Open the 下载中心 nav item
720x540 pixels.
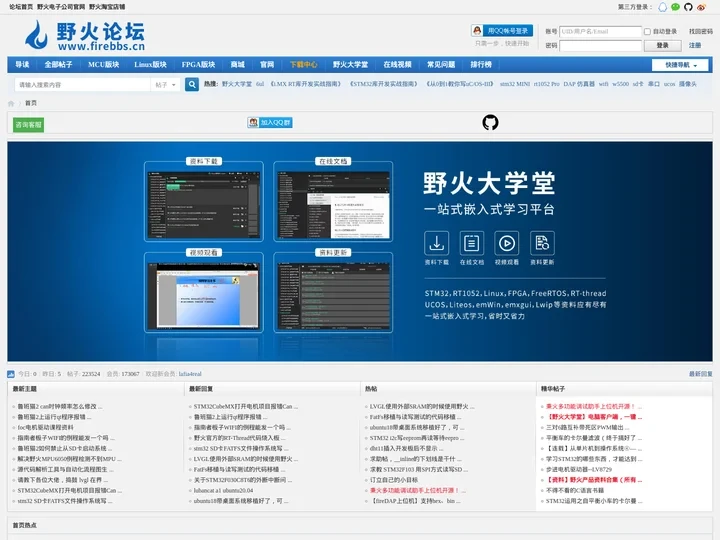pos(303,65)
